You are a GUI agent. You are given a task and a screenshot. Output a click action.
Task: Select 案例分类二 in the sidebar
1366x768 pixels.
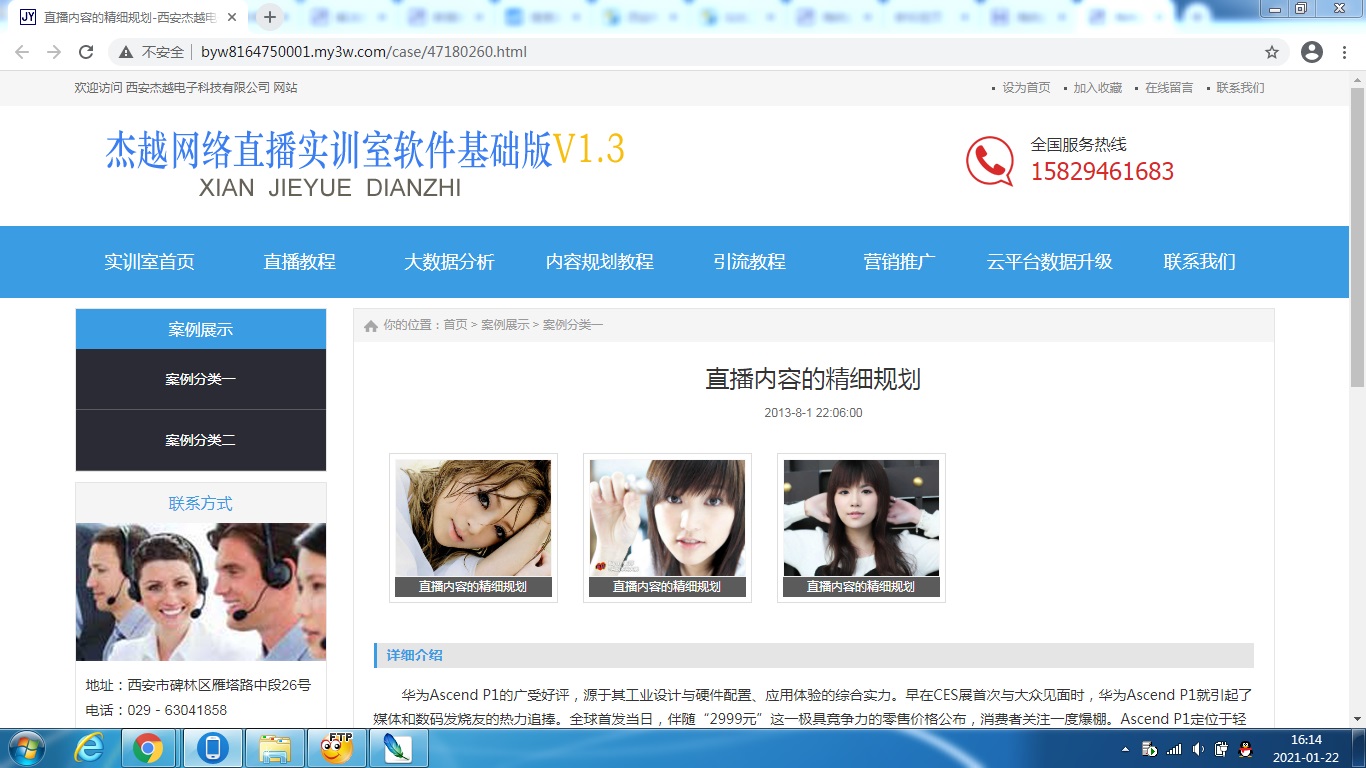(200, 440)
